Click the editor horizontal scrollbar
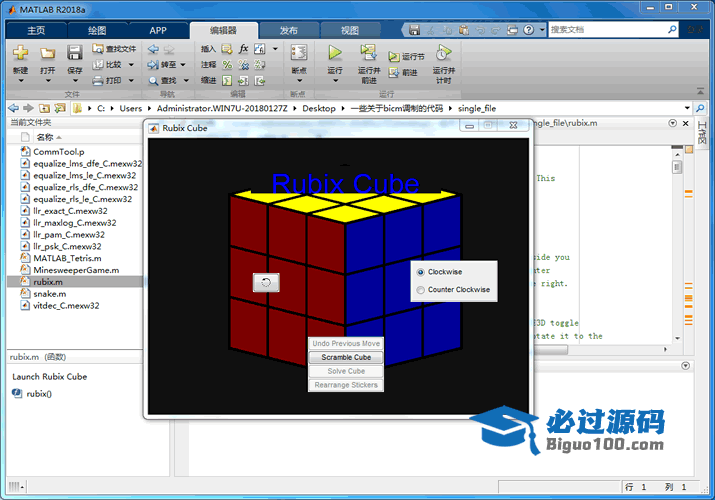Screen dimensions: 715x500 pyautogui.click(x=551, y=350)
